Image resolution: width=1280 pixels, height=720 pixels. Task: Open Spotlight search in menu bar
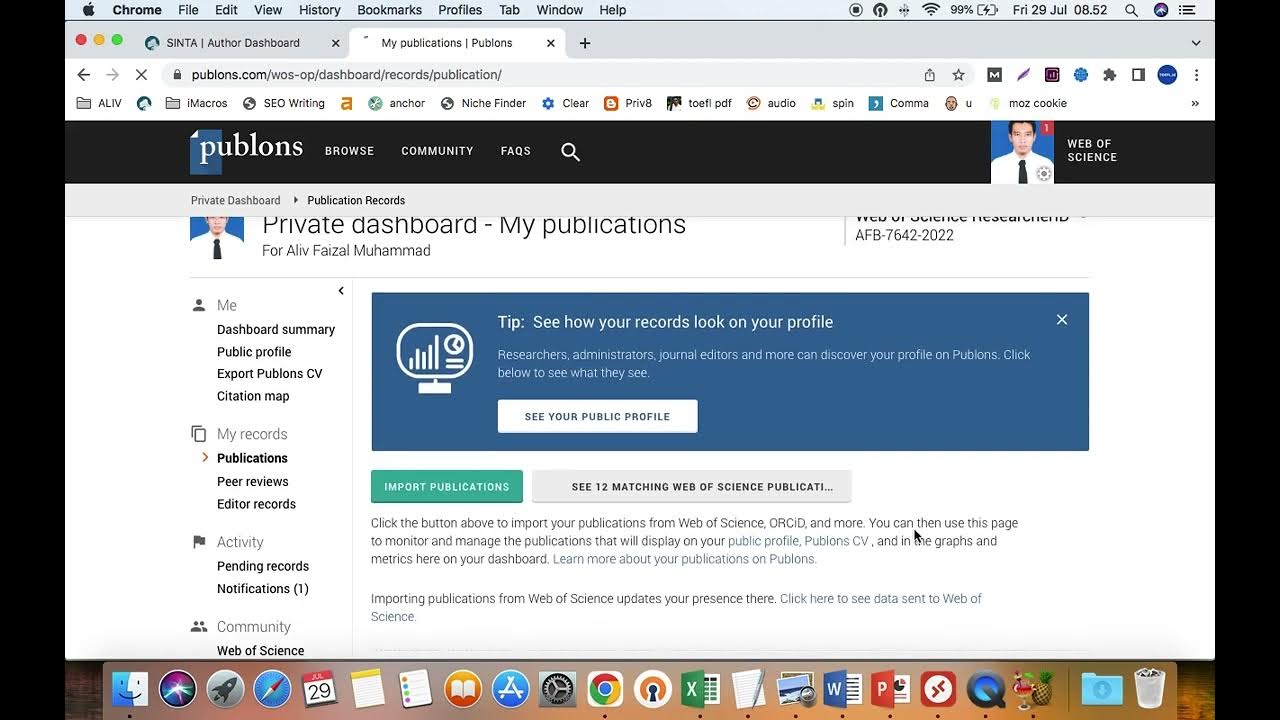coord(1131,10)
